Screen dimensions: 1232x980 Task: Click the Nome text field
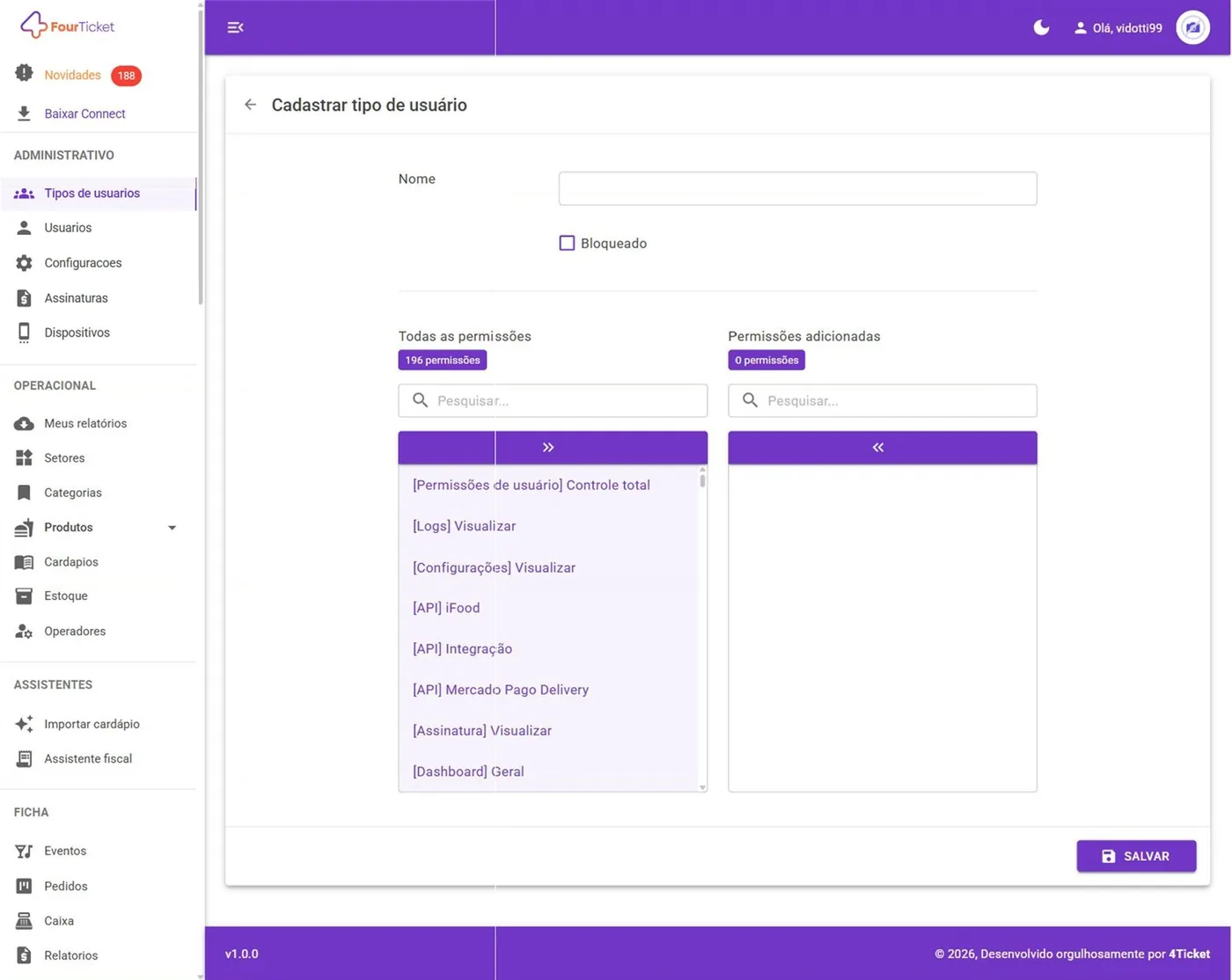[798, 188]
